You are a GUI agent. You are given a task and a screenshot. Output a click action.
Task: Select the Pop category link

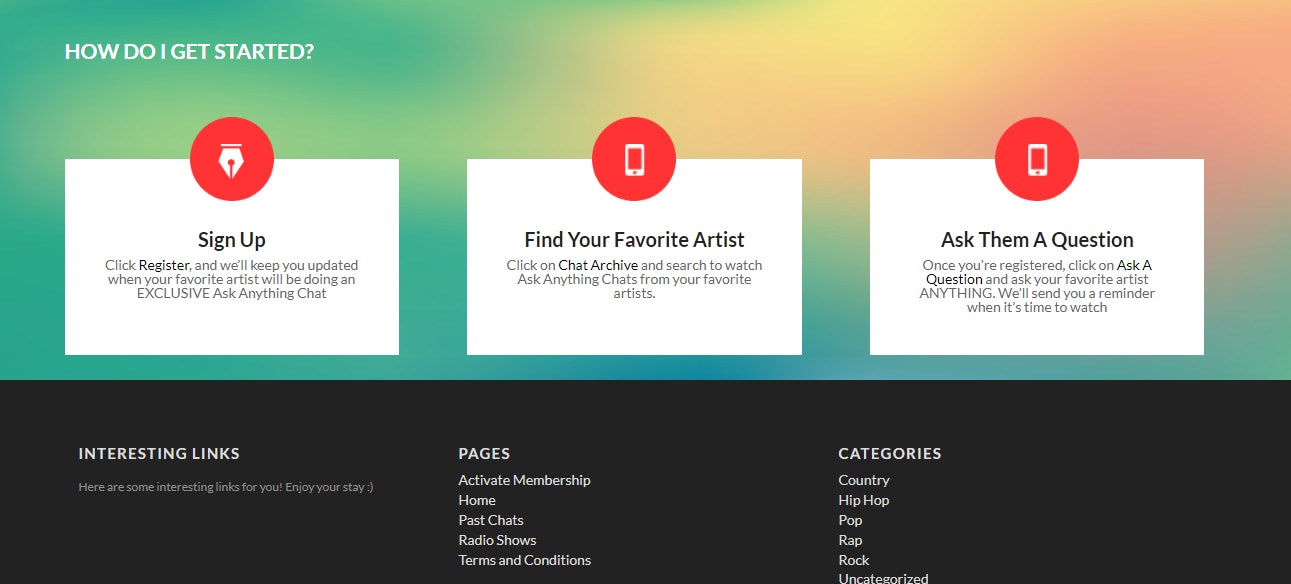coord(850,520)
